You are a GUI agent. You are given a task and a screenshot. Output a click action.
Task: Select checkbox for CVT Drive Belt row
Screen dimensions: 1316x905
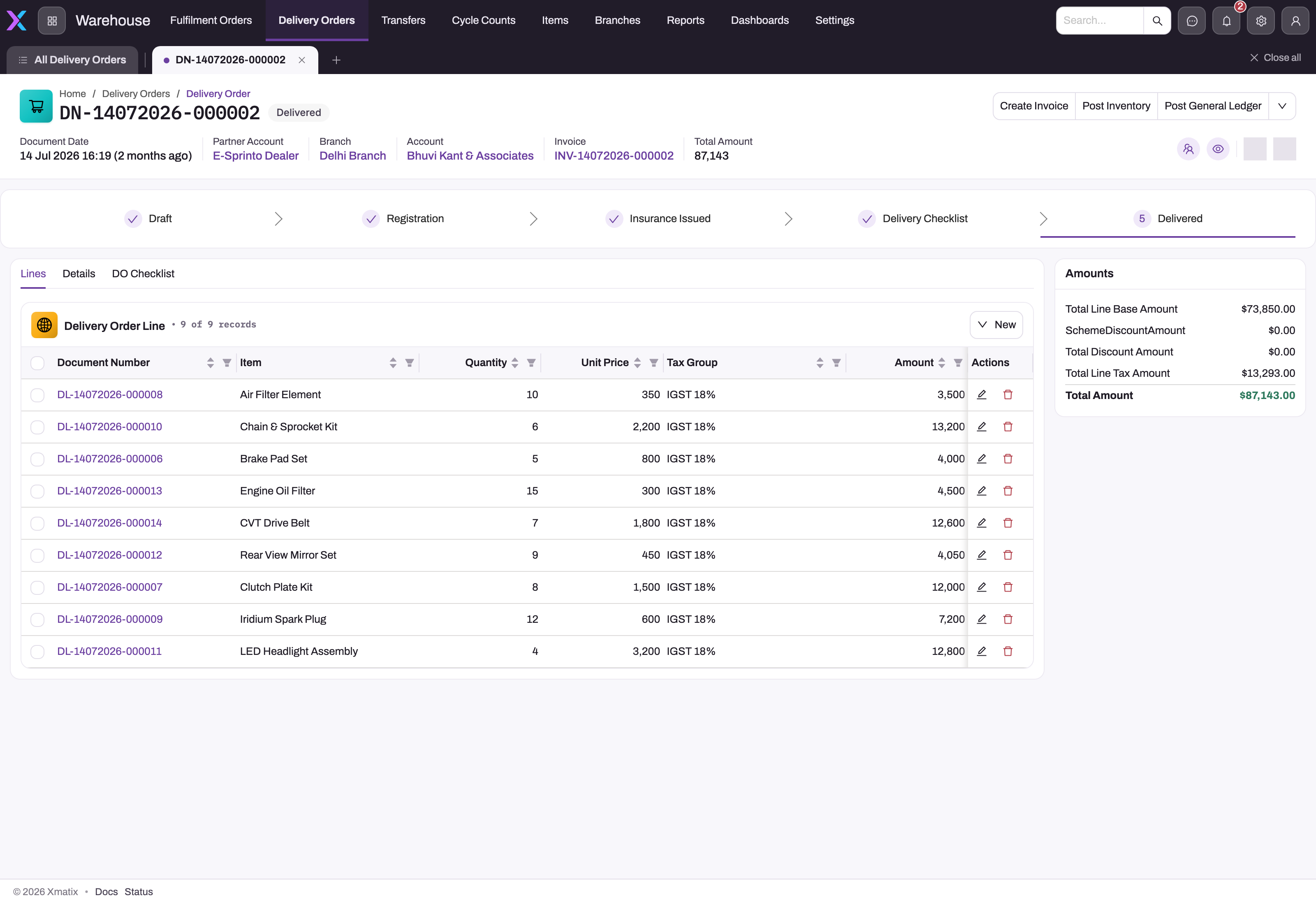[x=37, y=523]
